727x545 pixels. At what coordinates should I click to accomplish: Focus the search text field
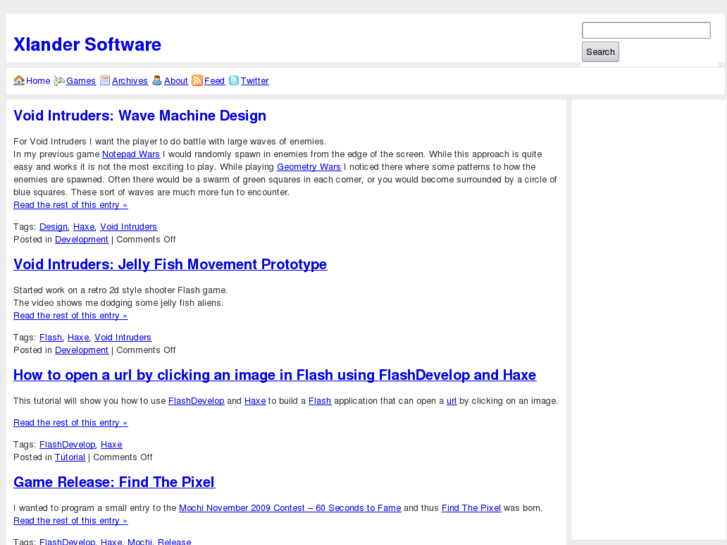coord(645,30)
